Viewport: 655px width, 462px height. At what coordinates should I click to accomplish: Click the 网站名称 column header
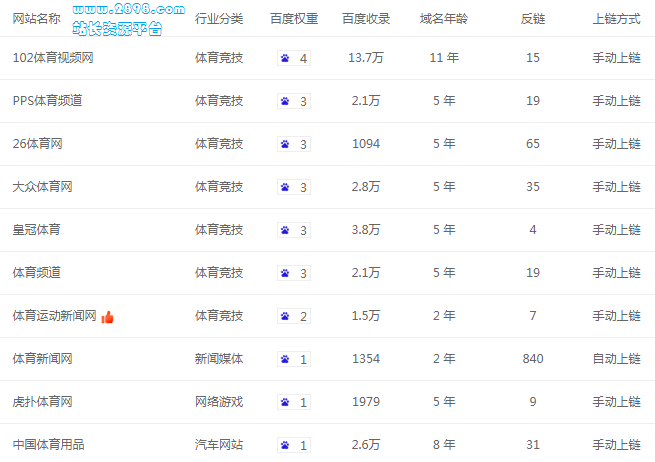coord(37,19)
